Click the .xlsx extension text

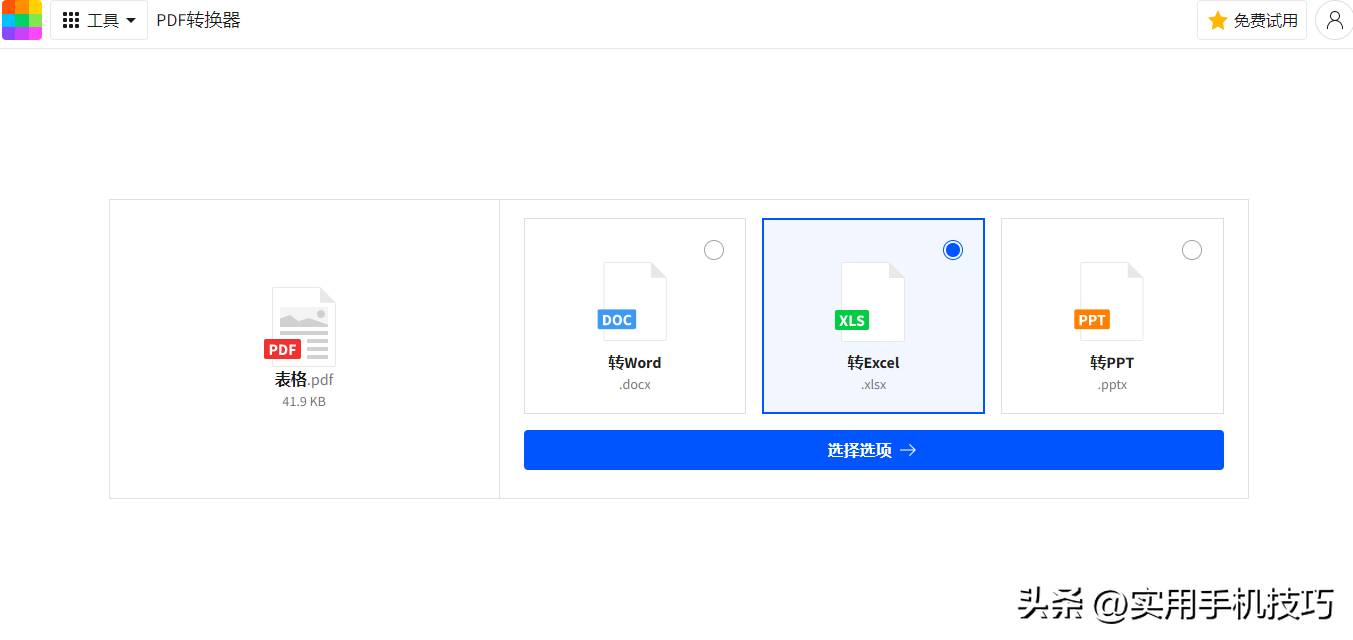[x=873, y=385]
